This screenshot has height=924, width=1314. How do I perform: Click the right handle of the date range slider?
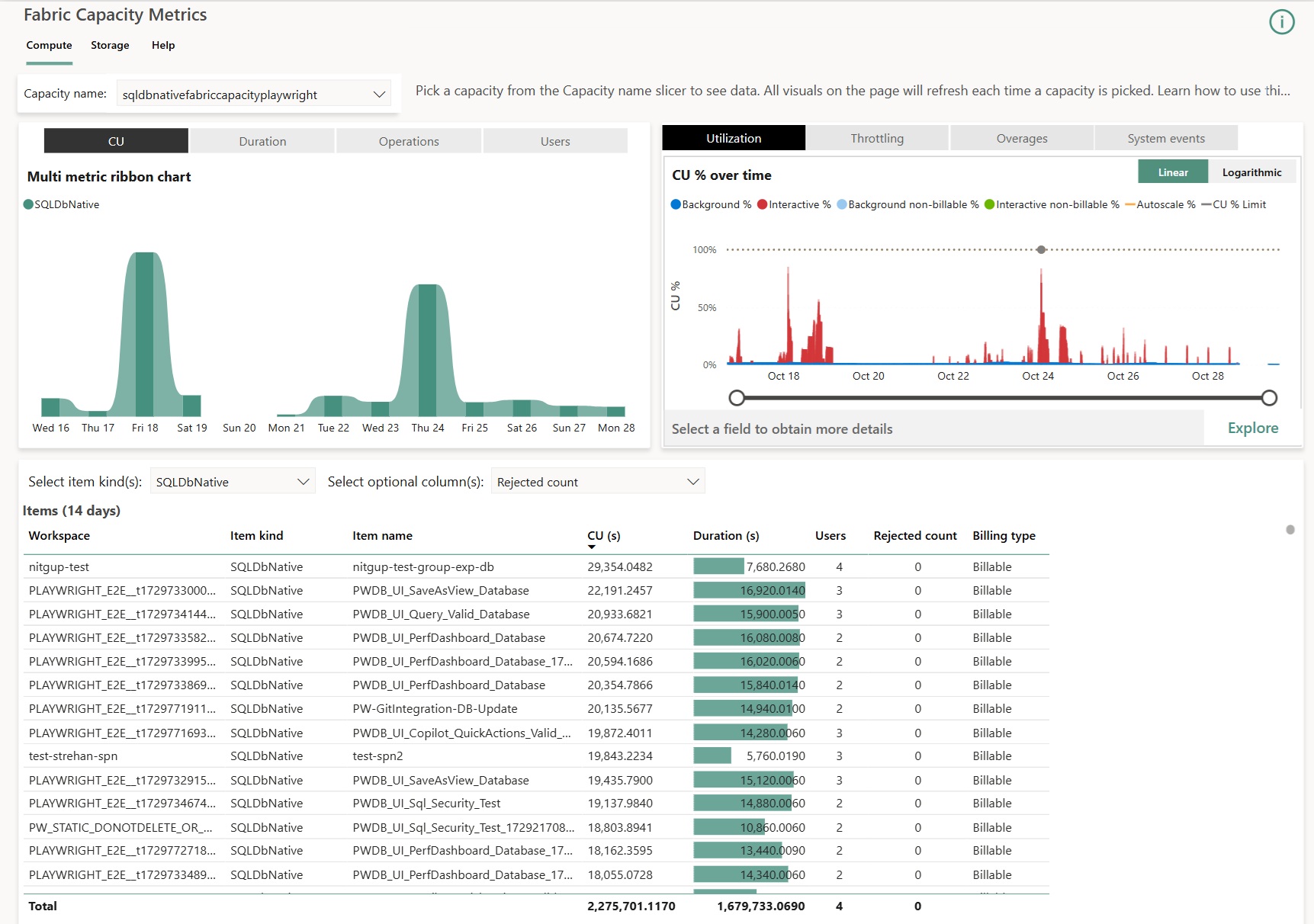point(1270,397)
